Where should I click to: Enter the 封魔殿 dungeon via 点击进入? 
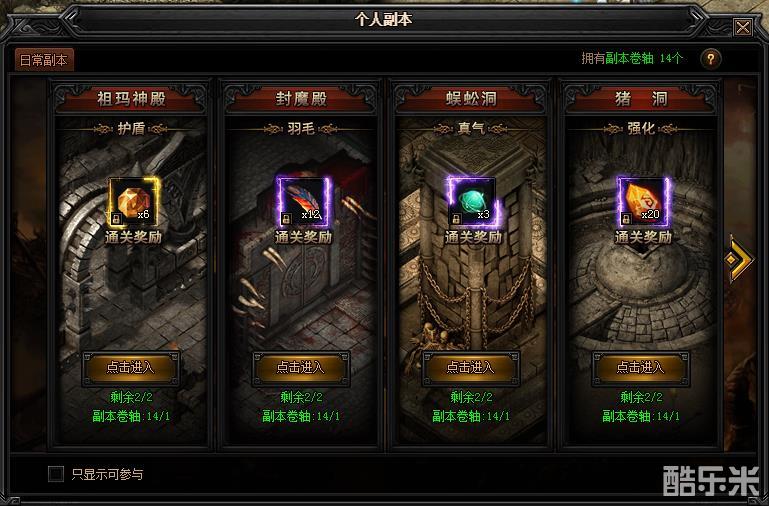[x=301, y=367]
